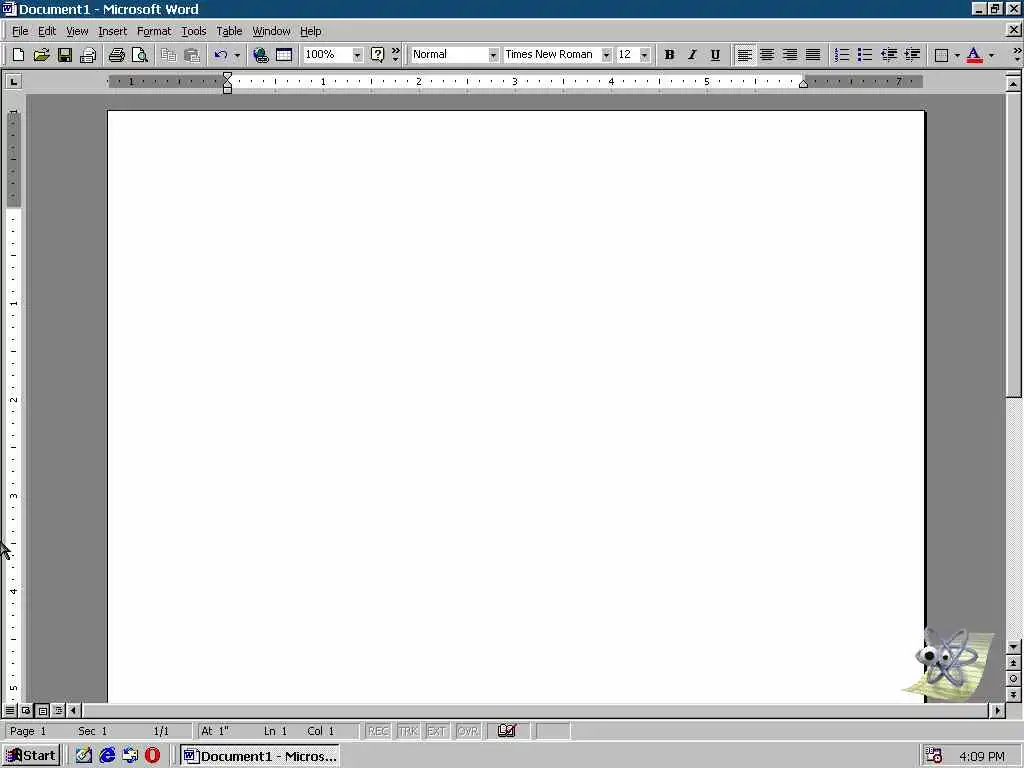The width and height of the screenshot is (1024, 768).
Task: Toggle italic formatting
Action: 692,55
